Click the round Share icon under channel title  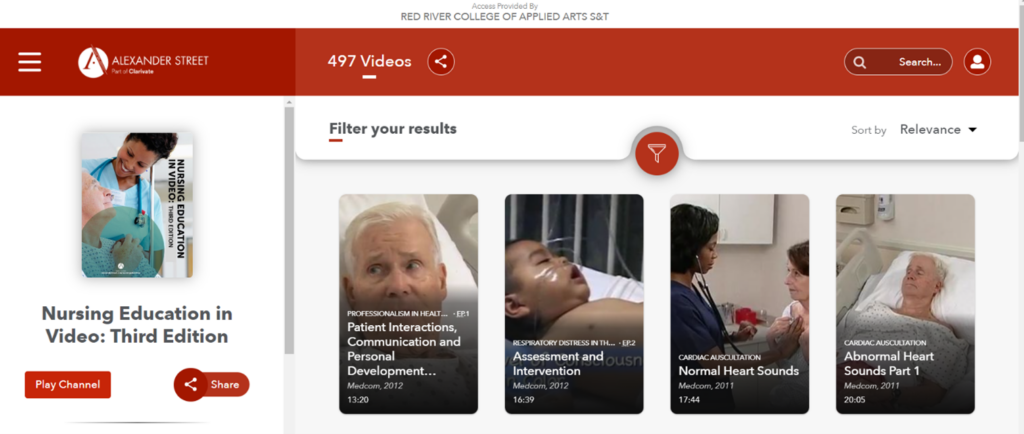191,384
